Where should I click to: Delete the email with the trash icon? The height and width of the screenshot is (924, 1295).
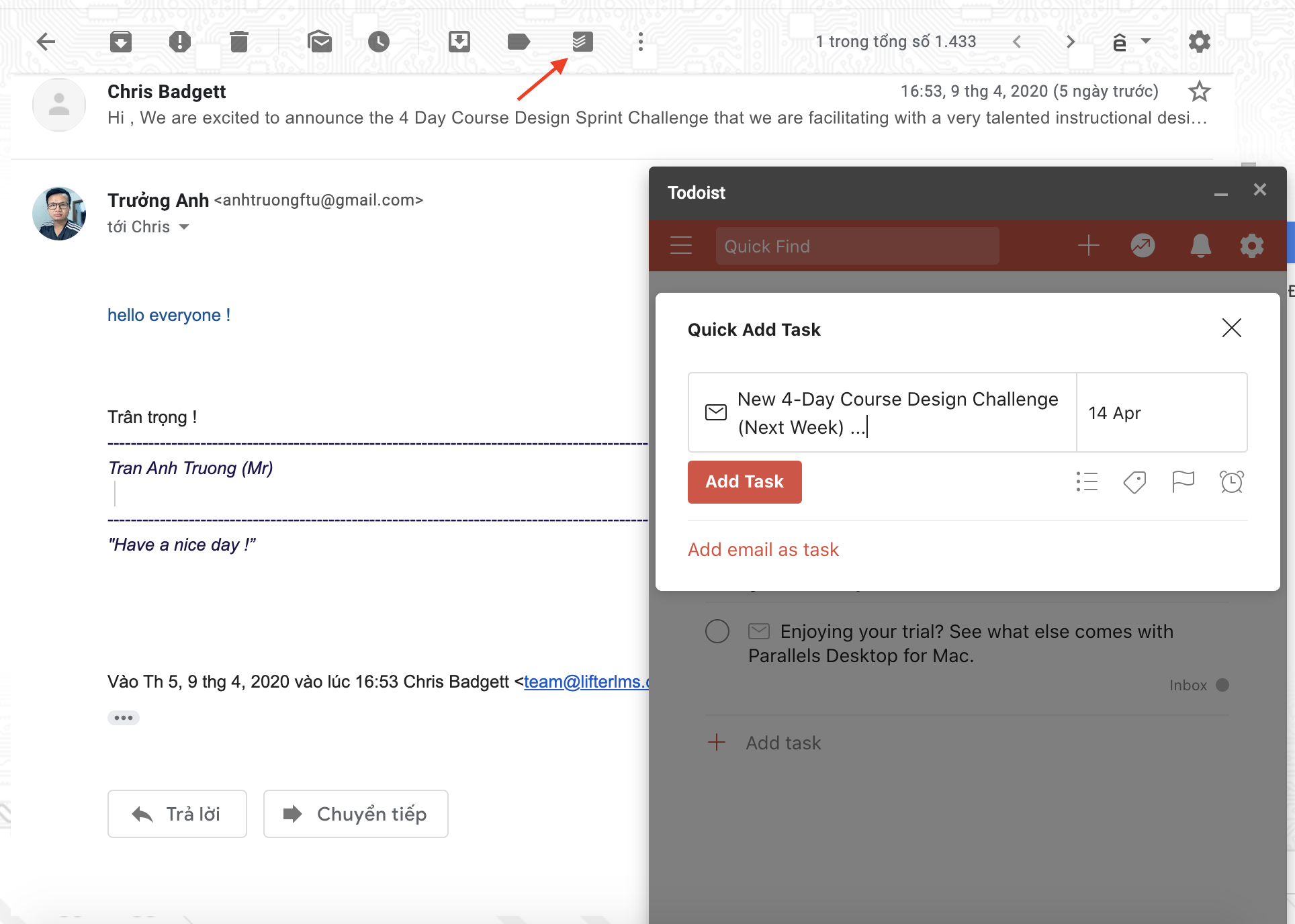click(x=238, y=42)
